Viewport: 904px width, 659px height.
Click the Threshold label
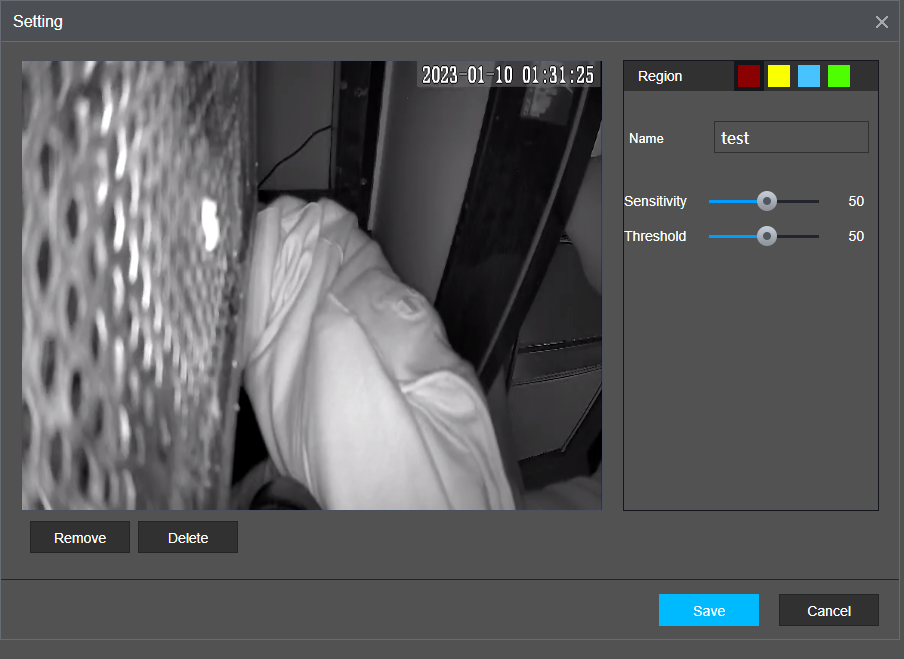tap(655, 236)
